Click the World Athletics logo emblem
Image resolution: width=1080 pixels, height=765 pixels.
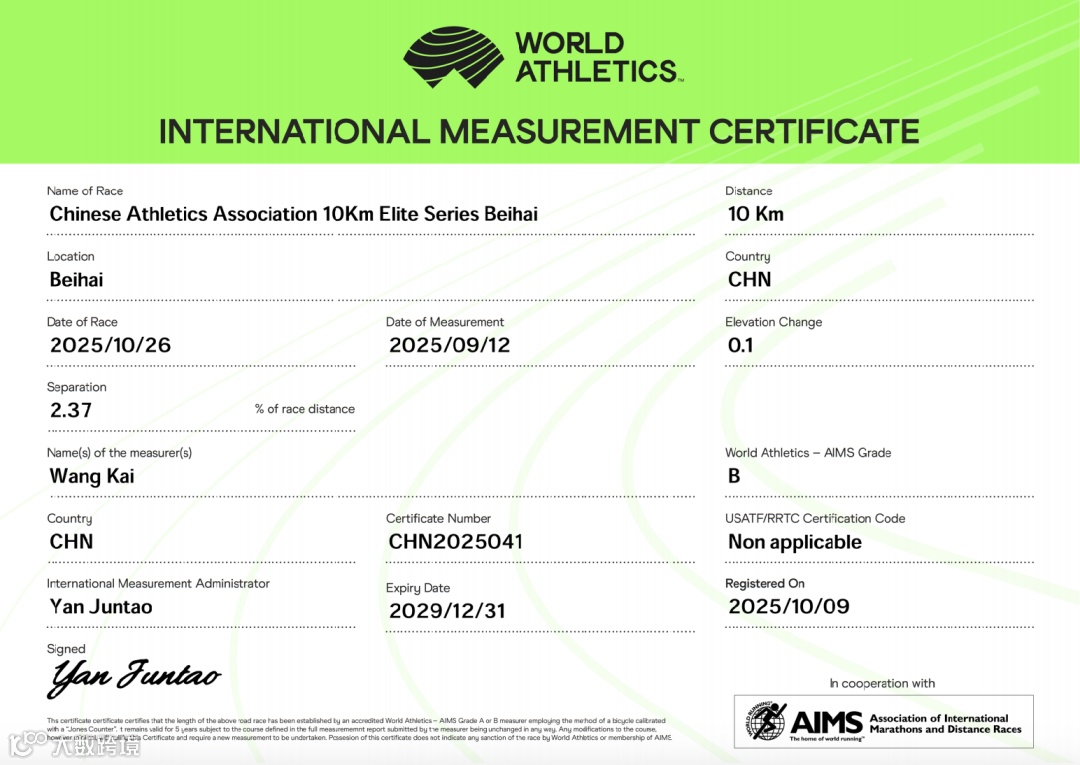coord(453,57)
